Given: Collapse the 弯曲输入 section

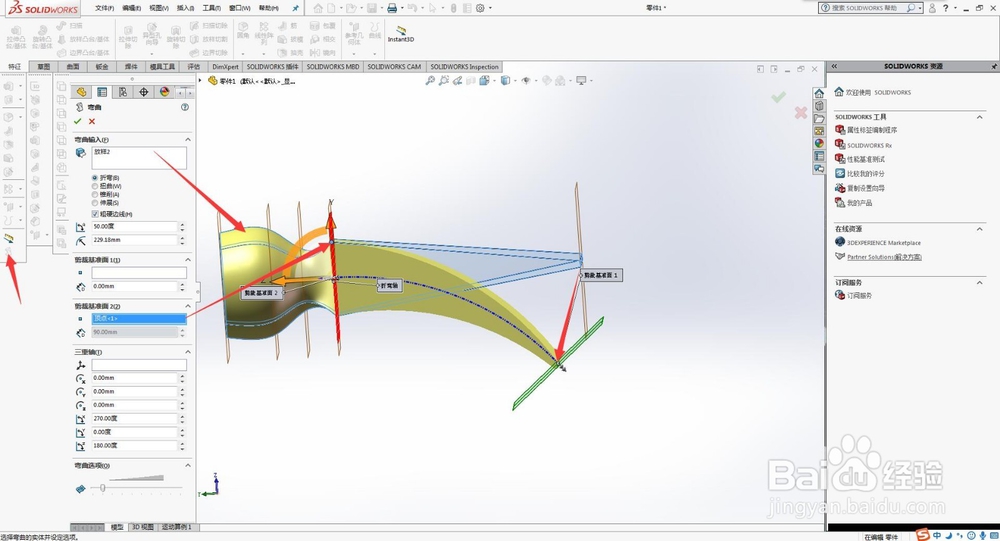Looking at the screenshot, I should 188,139.
